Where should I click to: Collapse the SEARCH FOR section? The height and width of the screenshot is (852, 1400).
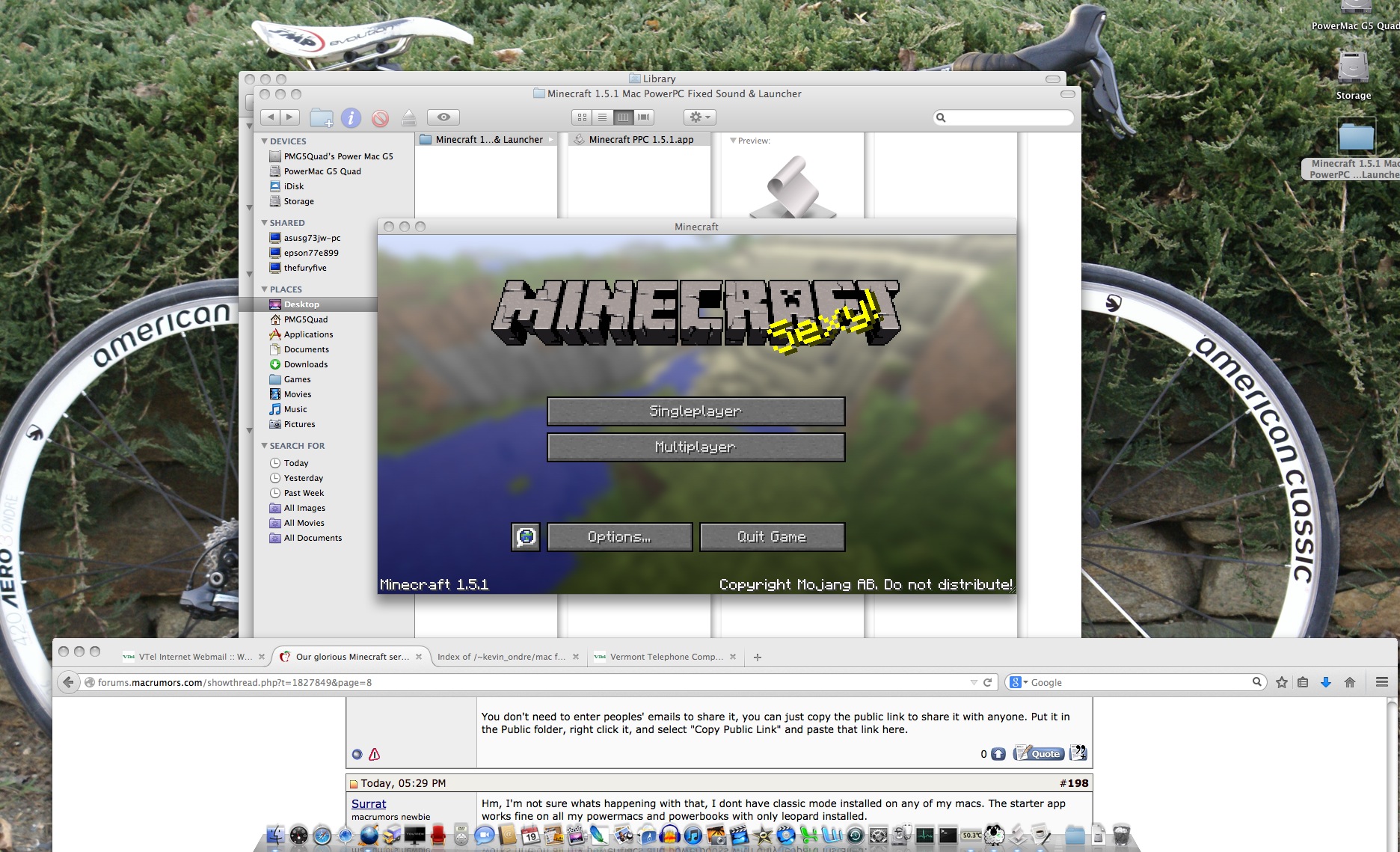(x=263, y=445)
